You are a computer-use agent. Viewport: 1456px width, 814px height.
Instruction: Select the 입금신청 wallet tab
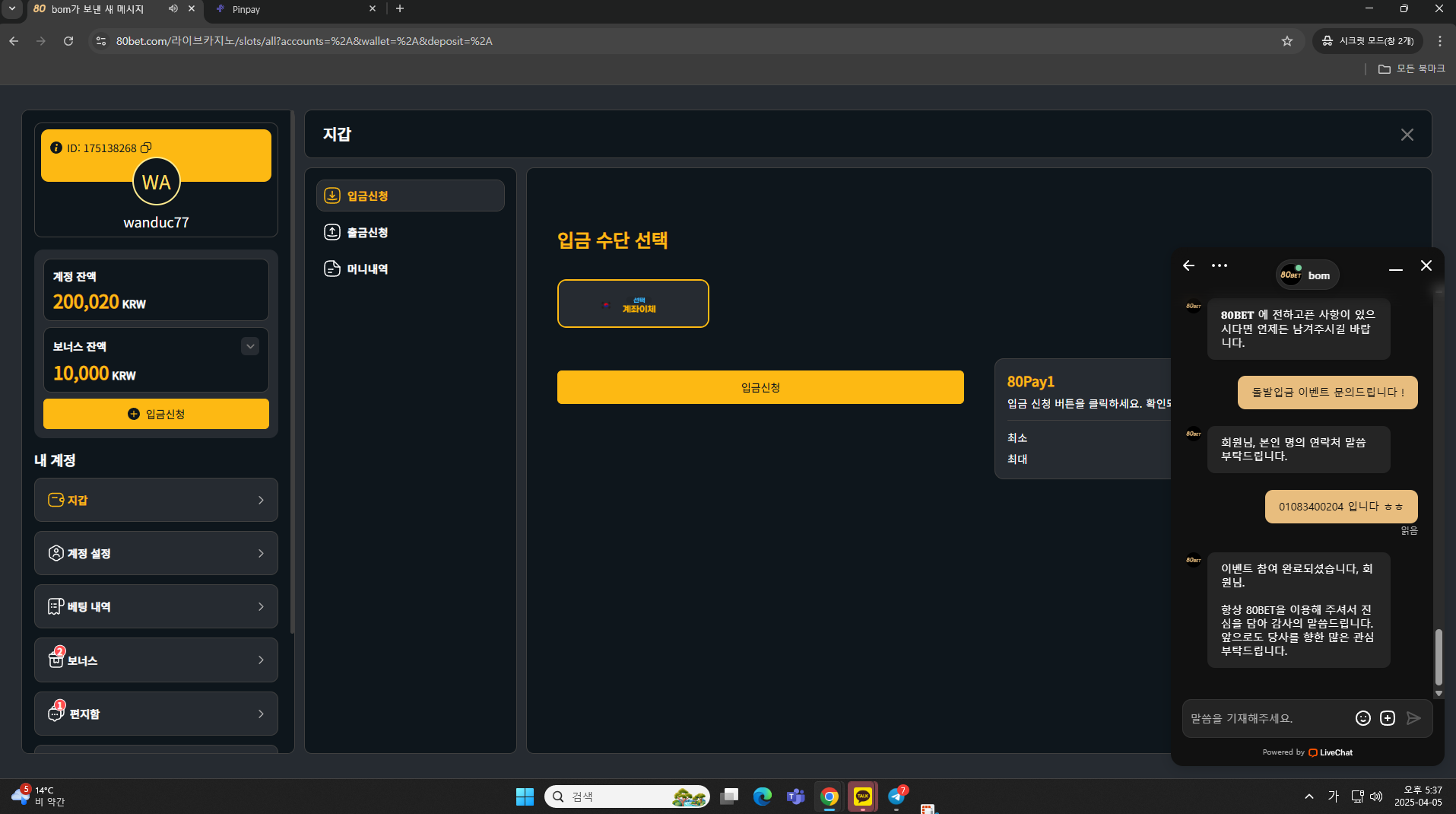coord(411,196)
